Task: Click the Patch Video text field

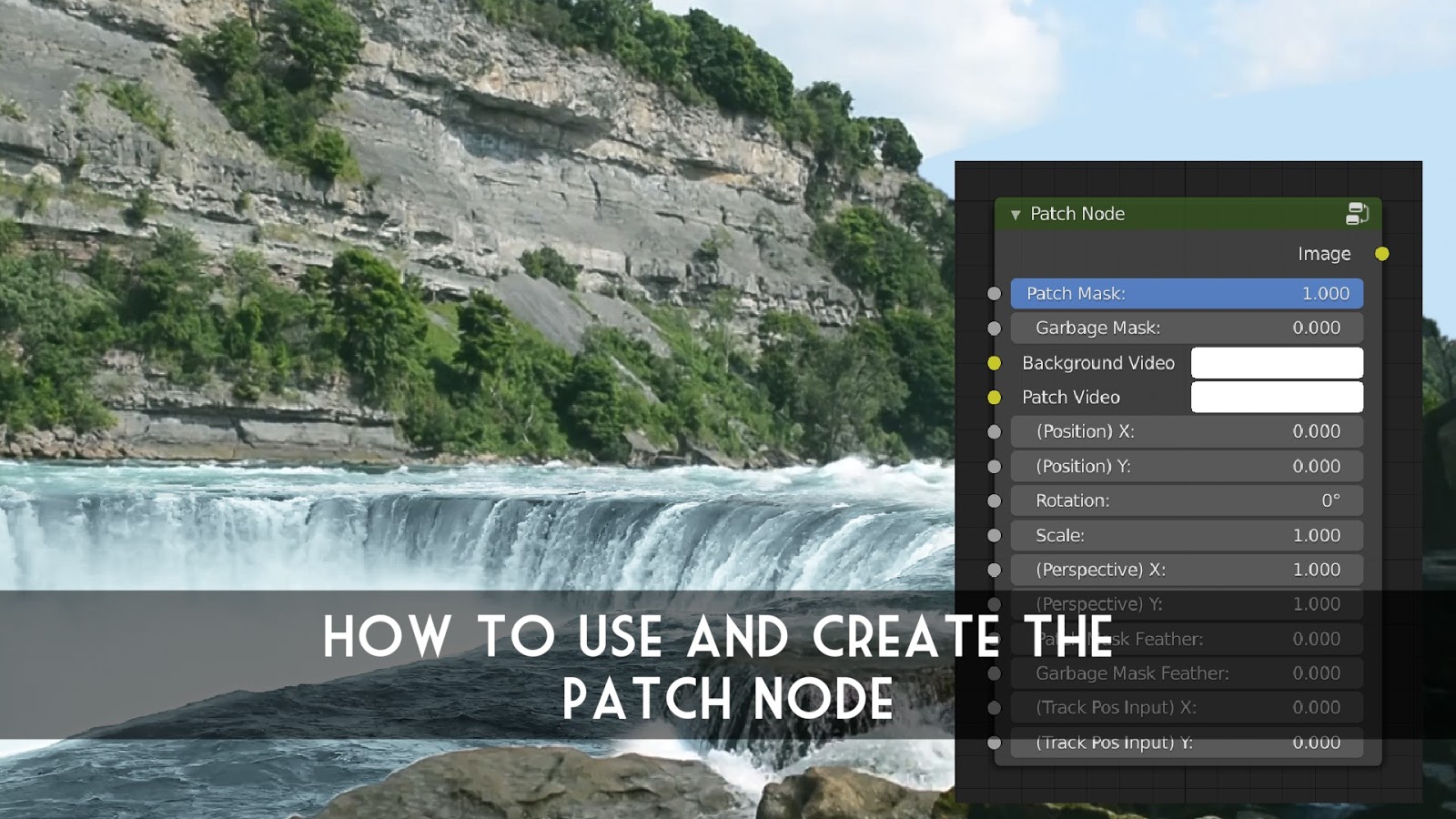Action: 1276,398
